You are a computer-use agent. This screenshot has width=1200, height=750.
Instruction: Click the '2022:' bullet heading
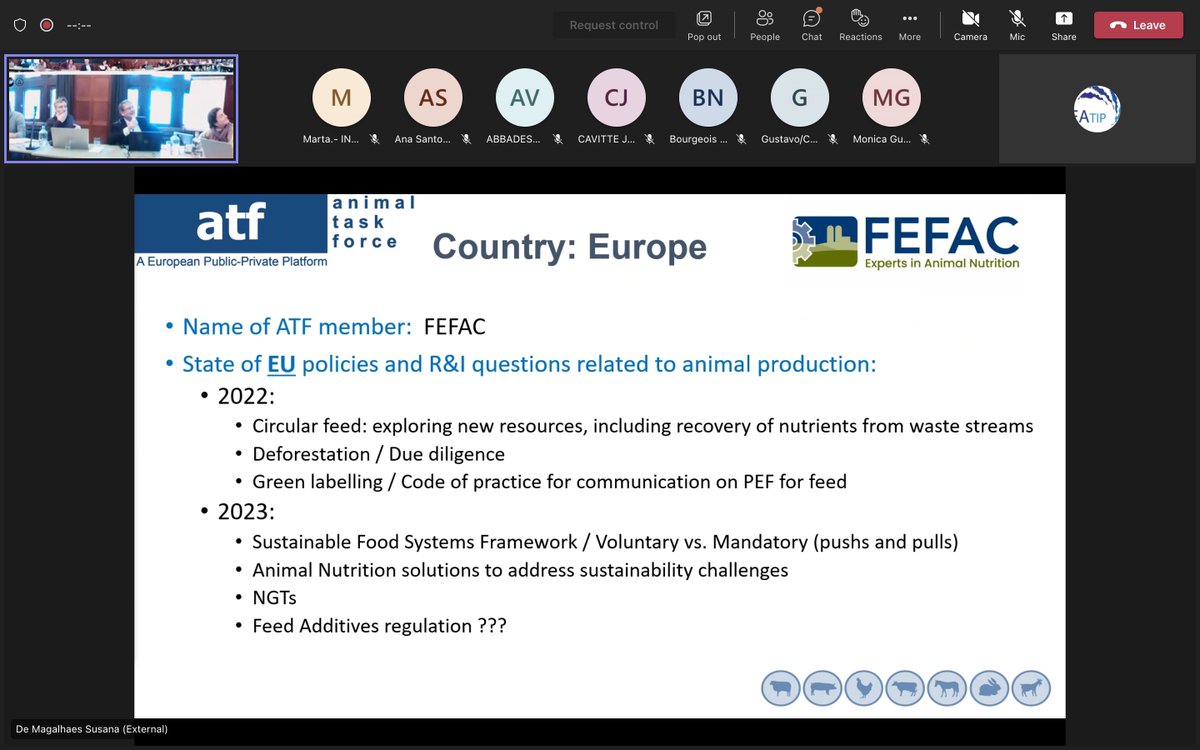pyautogui.click(x=246, y=396)
